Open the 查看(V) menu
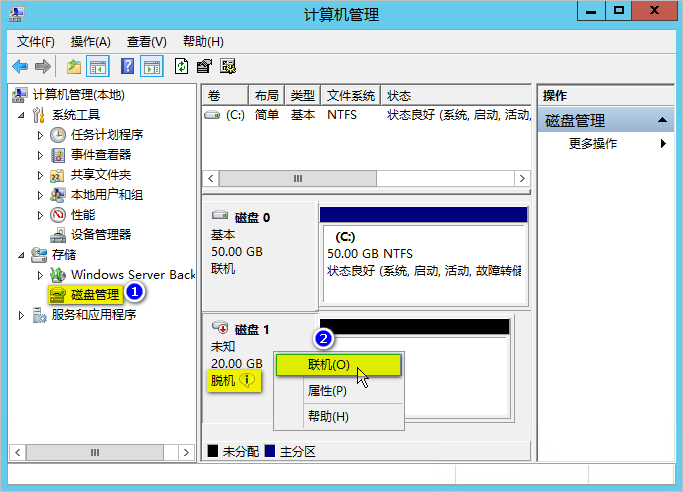This screenshot has height=492, width=683. point(146,42)
